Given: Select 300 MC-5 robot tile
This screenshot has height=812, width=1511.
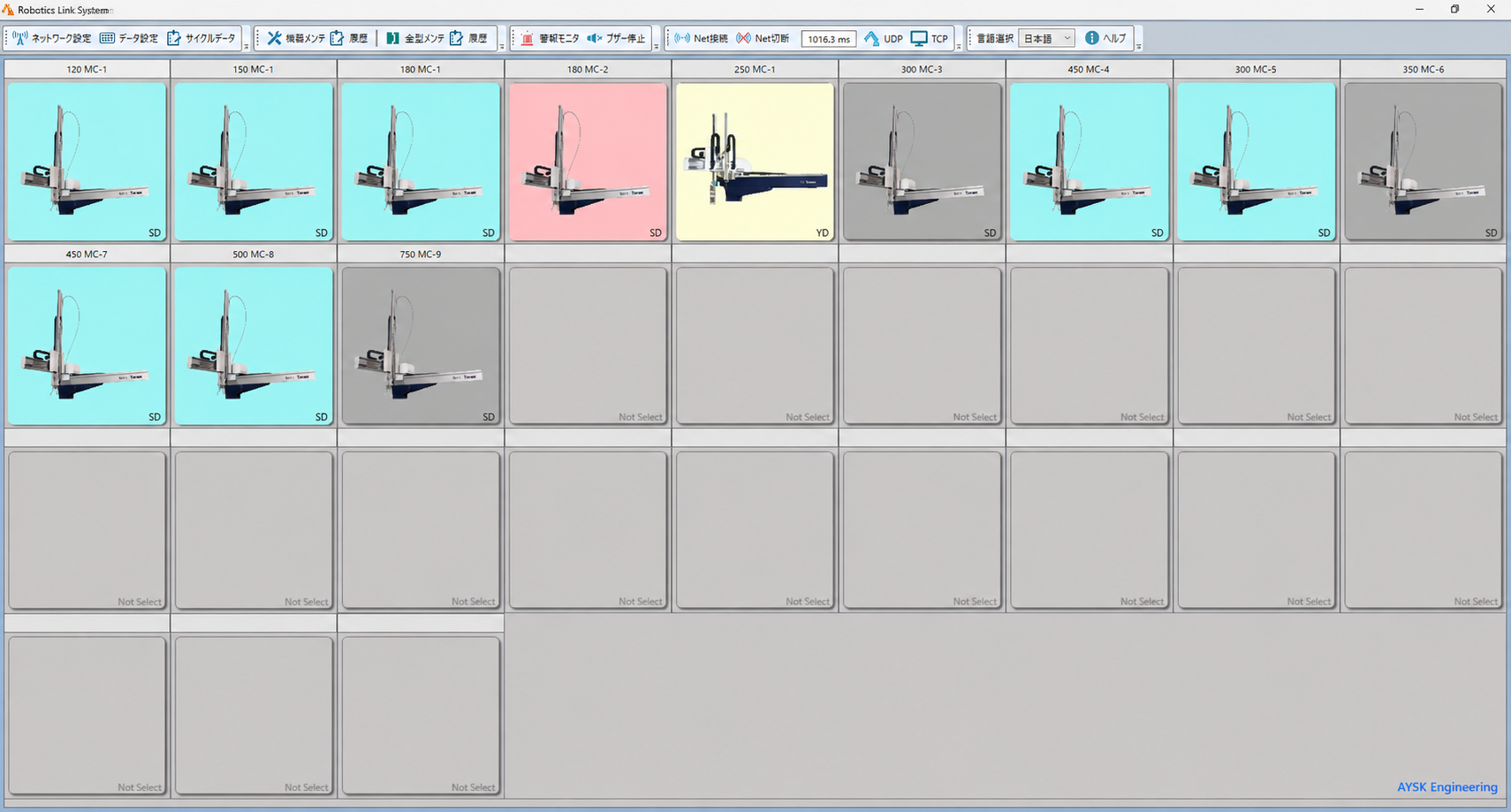Looking at the screenshot, I should coord(1256,162).
